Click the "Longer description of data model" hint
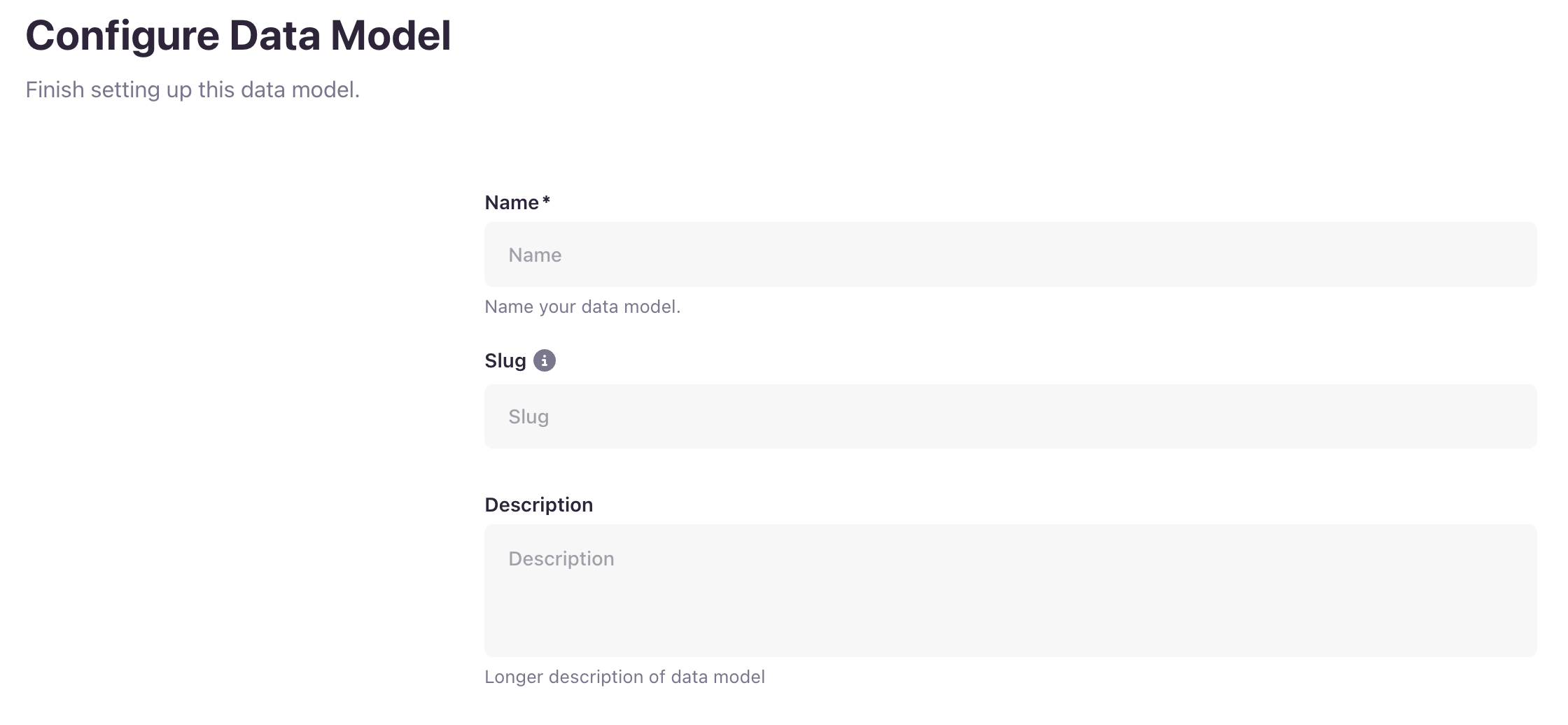Viewport: 1568px width, 725px height. (624, 677)
